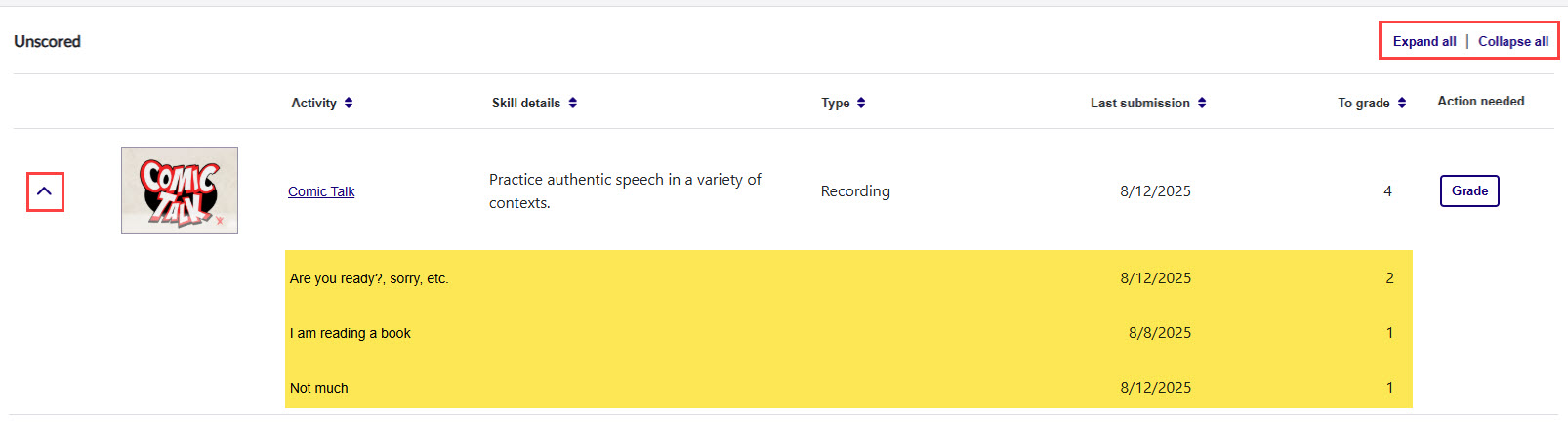Click the To grade header label
1568x422 pixels.
1363,104
